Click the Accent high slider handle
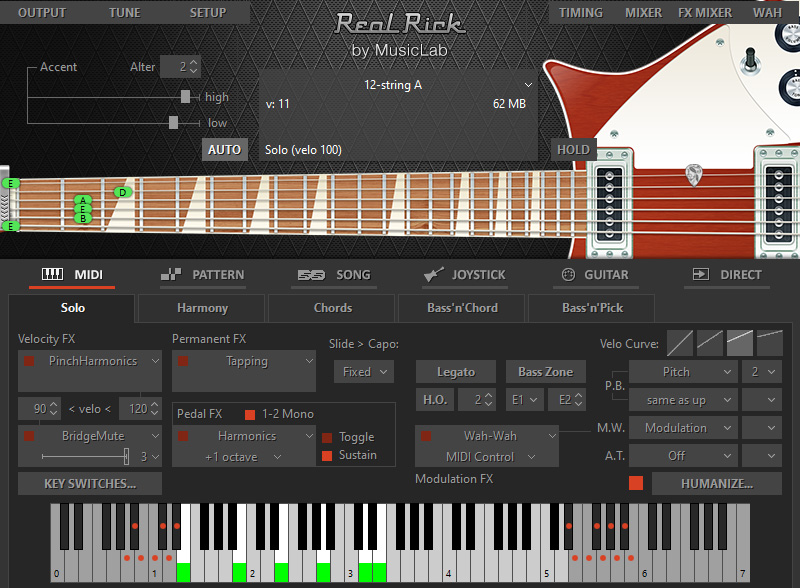800x588 pixels. click(186, 96)
